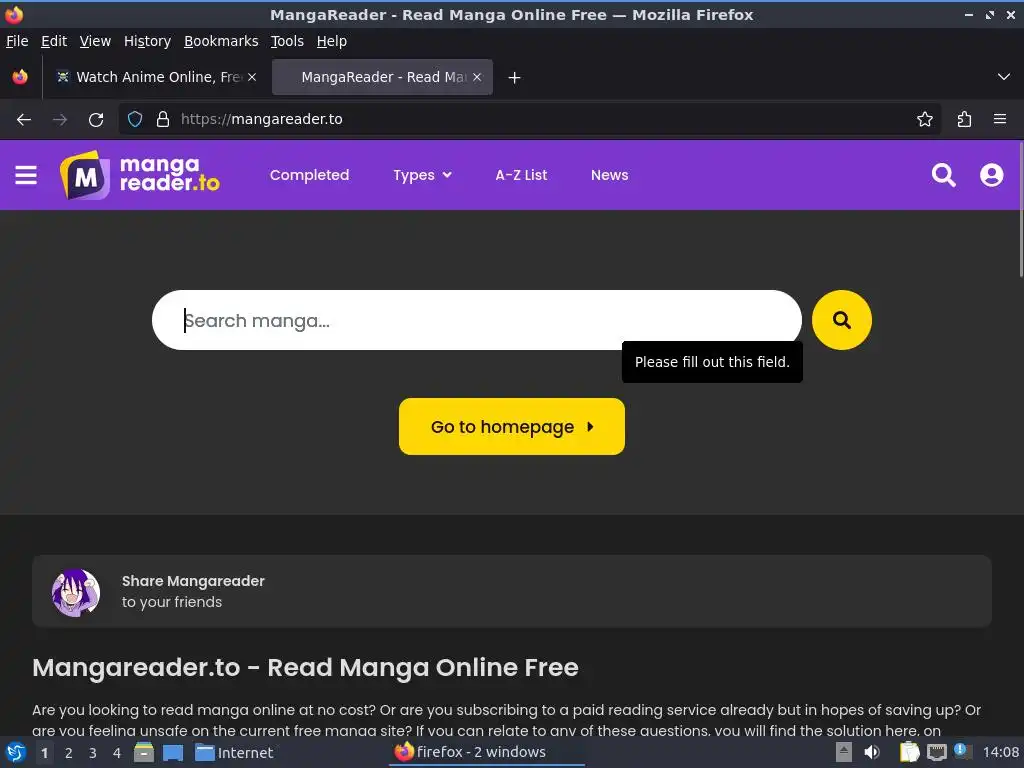Expand the Types dropdown in header

422,175
